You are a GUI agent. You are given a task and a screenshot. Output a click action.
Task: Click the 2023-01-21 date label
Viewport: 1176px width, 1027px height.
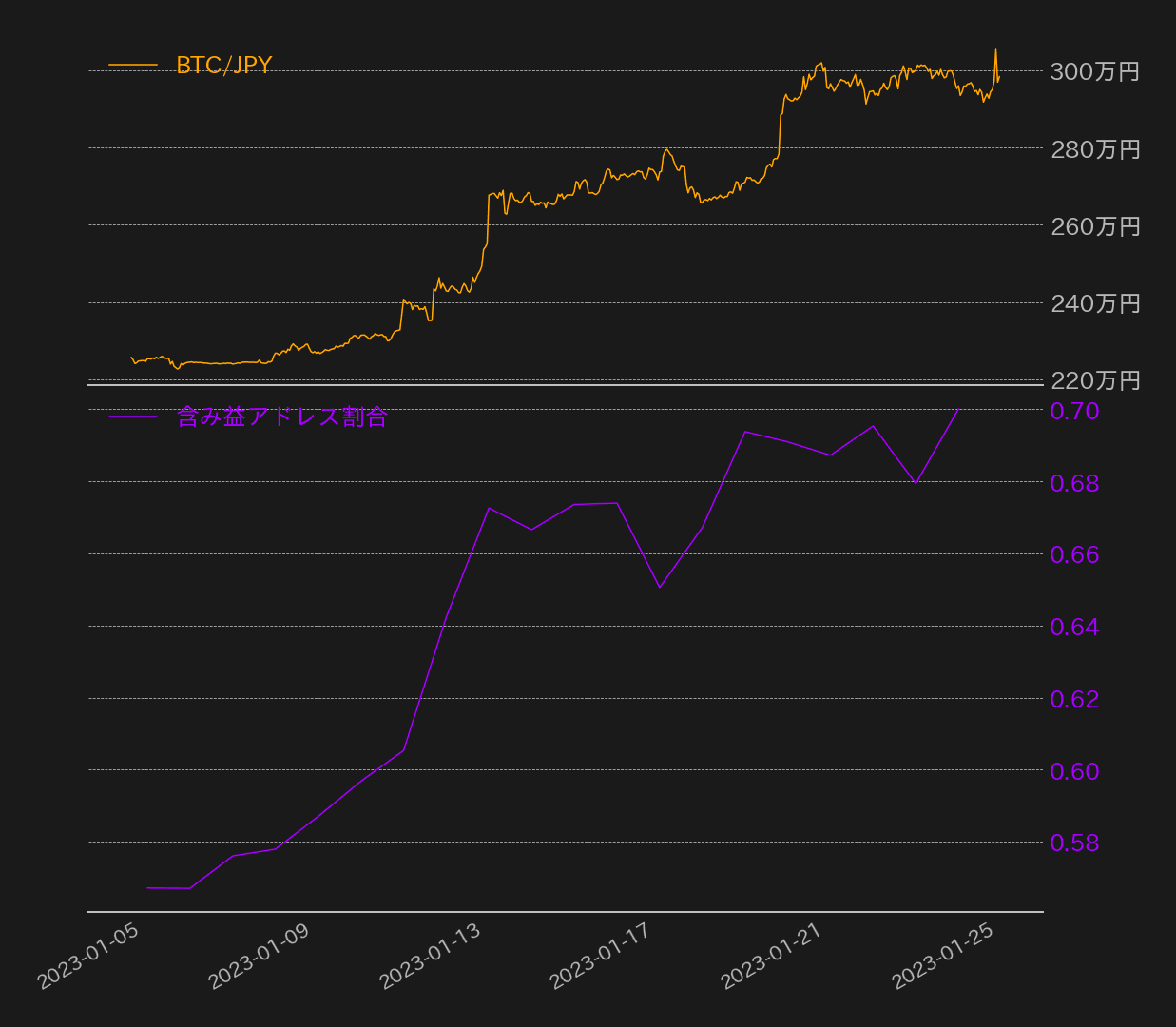pyautogui.click(x=772, y=957)
